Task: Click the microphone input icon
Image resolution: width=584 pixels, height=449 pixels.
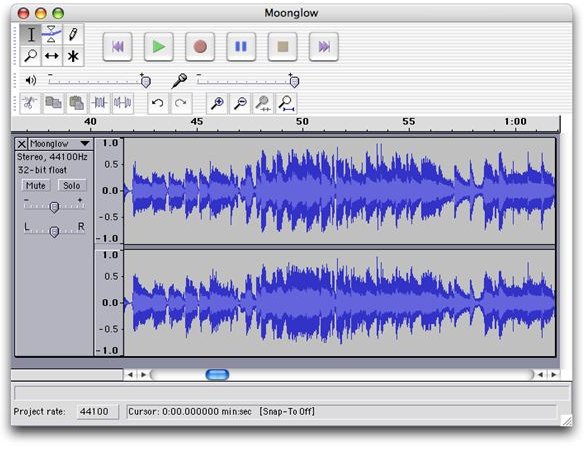Action: point(179,80)
